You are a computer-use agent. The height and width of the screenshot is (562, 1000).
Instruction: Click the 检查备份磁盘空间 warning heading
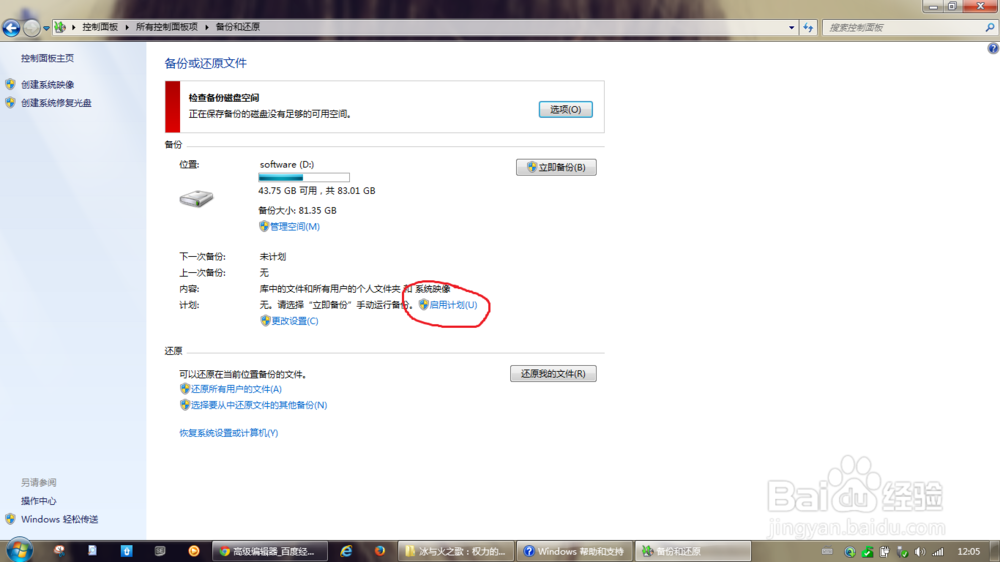pyautogui.click(x=224, y=98)
